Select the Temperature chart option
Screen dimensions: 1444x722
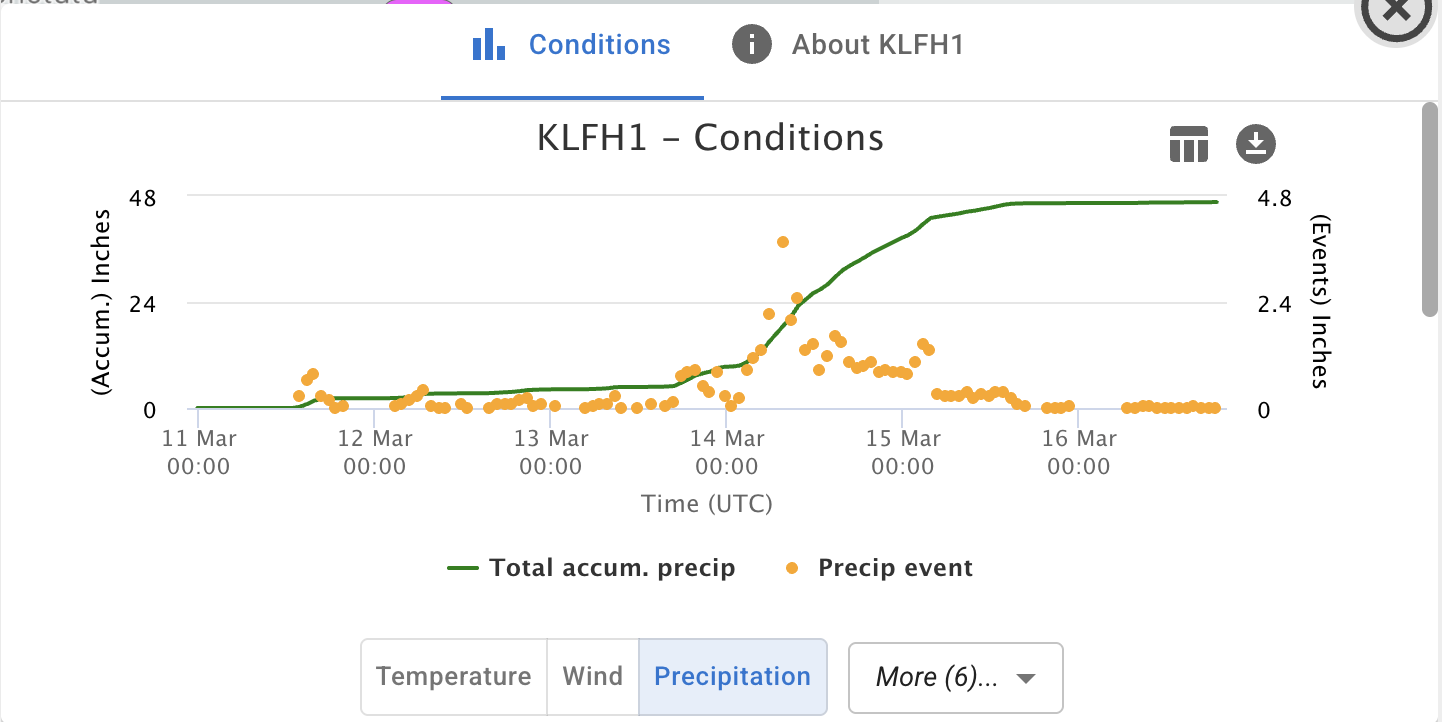[x=453, y=677]
